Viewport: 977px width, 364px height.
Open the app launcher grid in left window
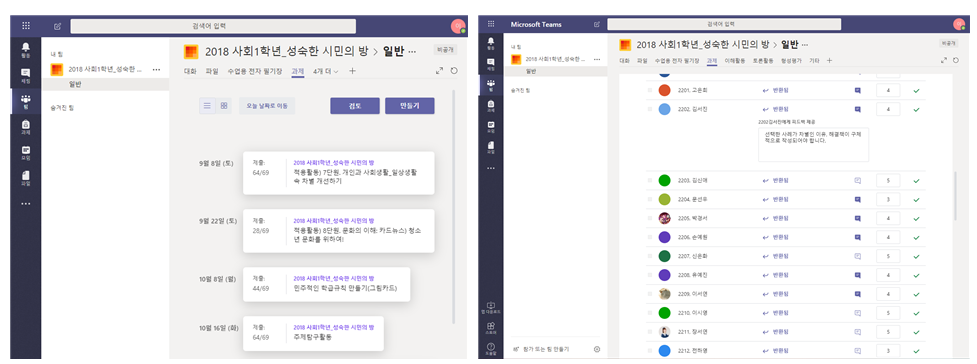click(x=26, y=26)
